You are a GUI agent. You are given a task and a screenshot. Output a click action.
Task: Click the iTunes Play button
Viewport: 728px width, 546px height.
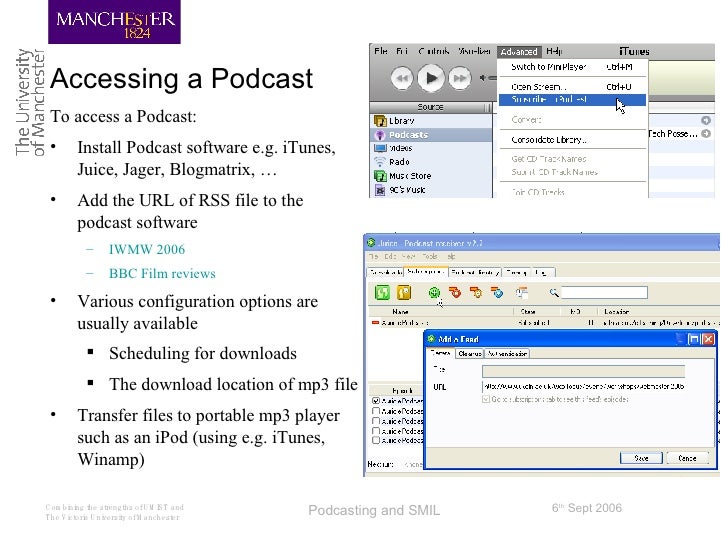pos(431,78)
